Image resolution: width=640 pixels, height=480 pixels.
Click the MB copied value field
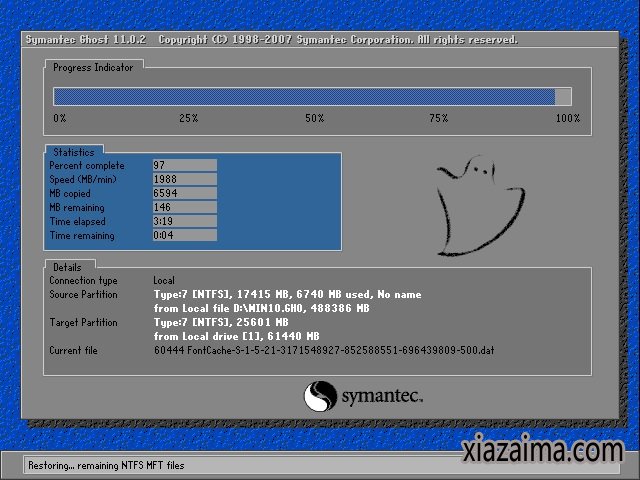coord(184,193)
